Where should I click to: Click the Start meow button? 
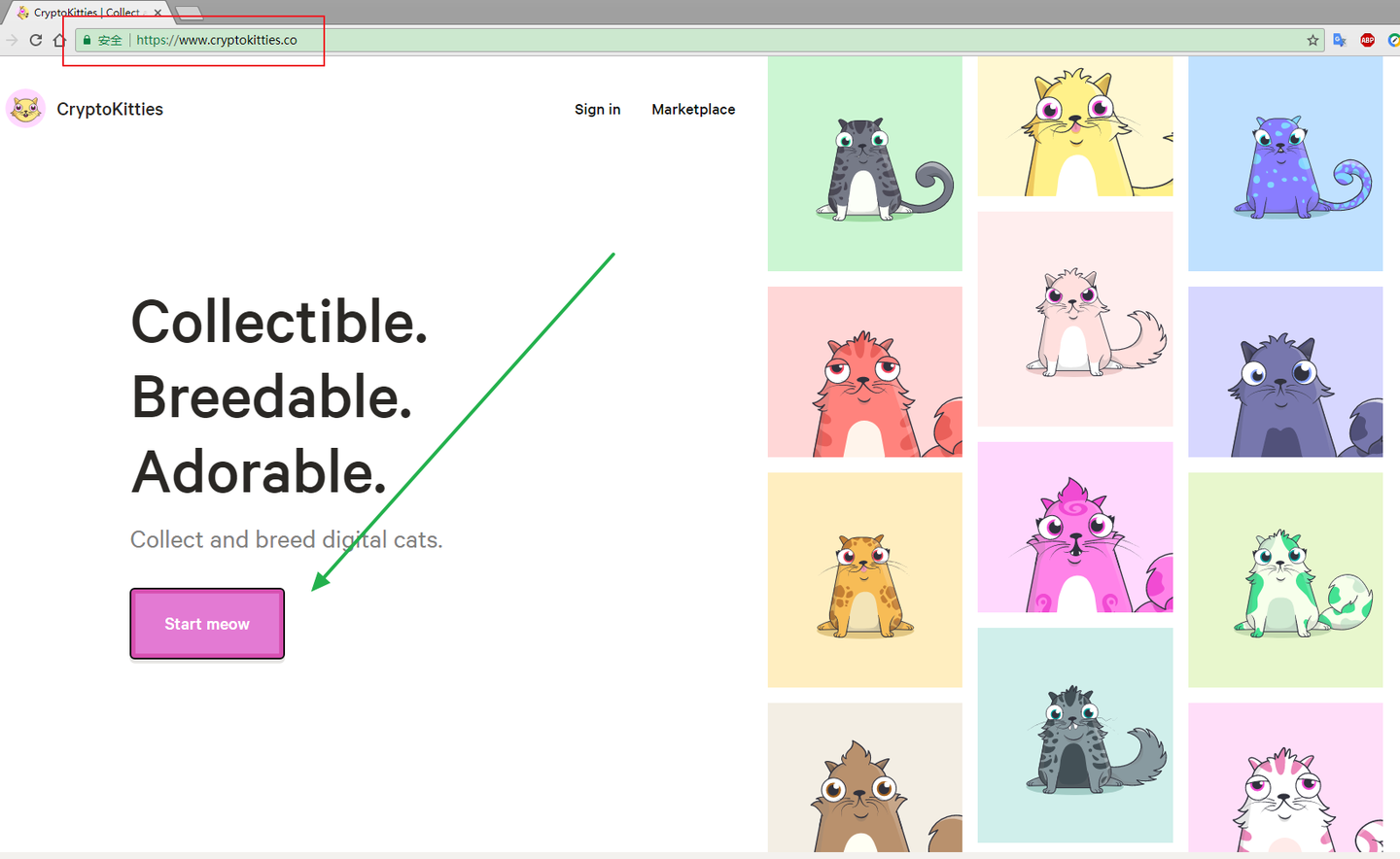click(x=207, y=624)
